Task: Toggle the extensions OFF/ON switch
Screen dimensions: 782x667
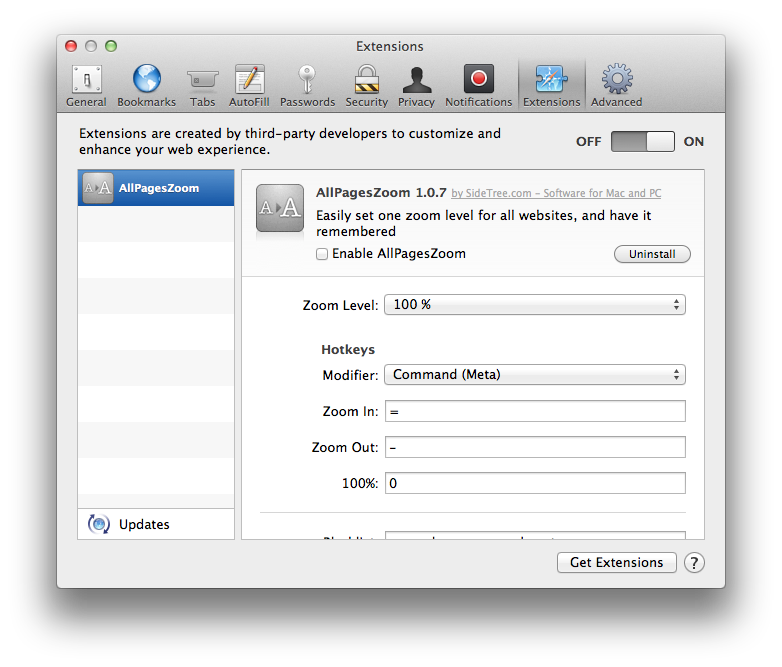Action: click(x=642, y=142)
